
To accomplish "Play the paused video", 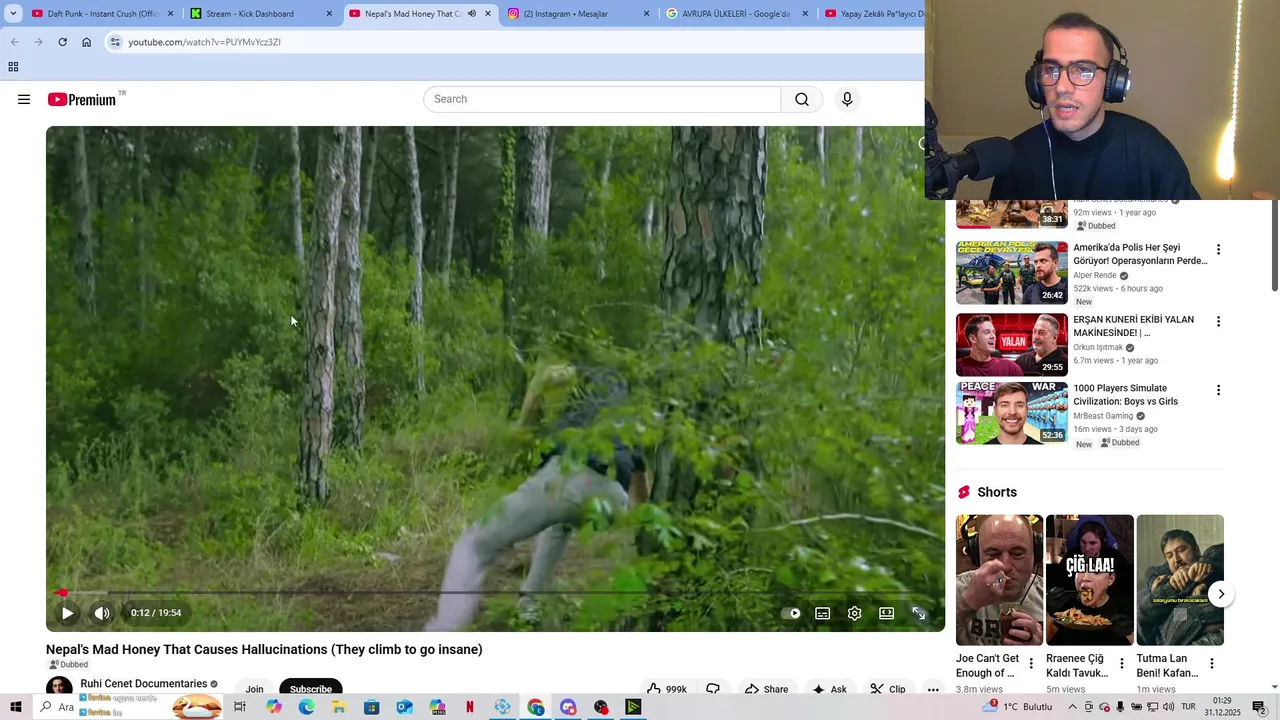I will click(67, 613).
